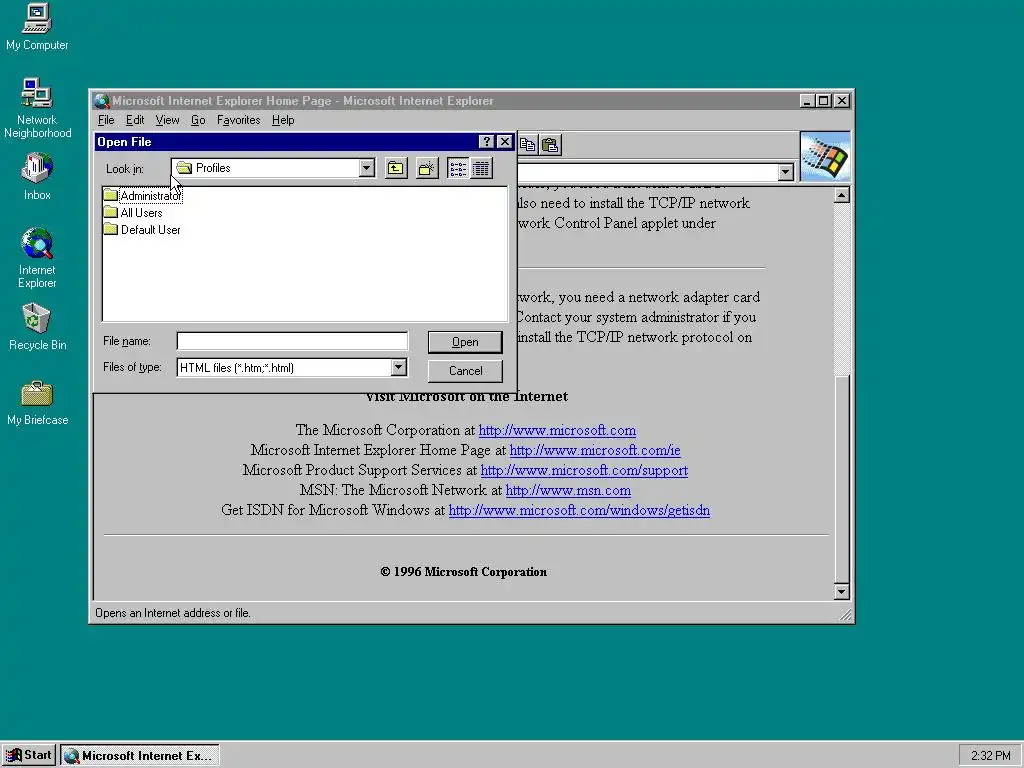Click the IE title bar icon
Viewport: 1024px width, 768px height.
click(101, 101)
